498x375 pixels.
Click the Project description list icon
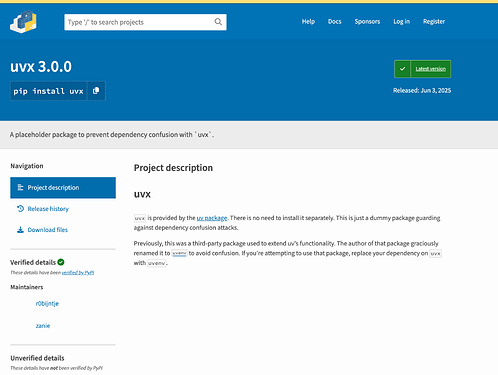[20, 187]
